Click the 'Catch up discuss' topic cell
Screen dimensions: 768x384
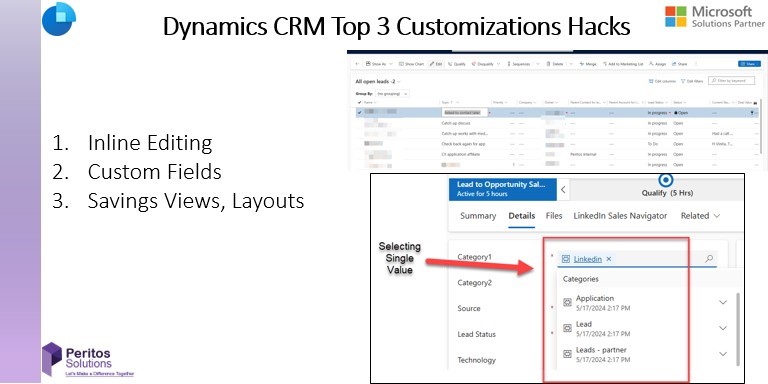pos(456,123)
